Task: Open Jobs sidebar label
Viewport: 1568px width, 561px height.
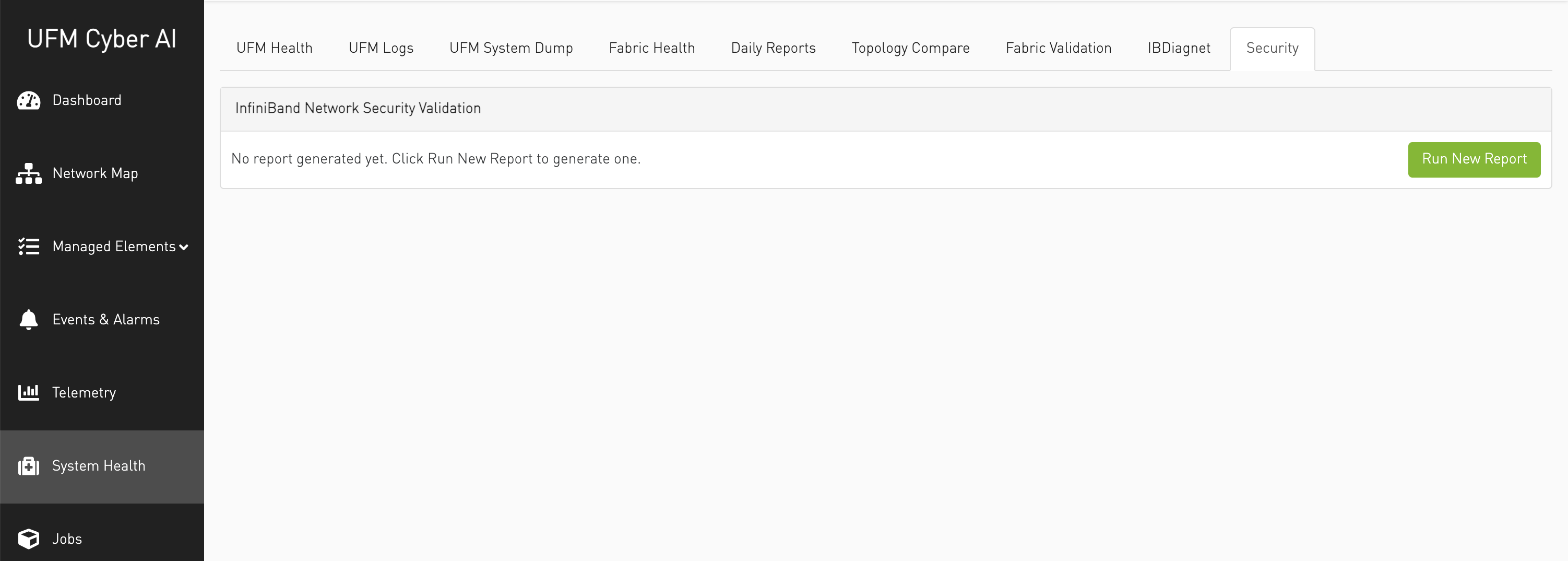Action: 67,539
